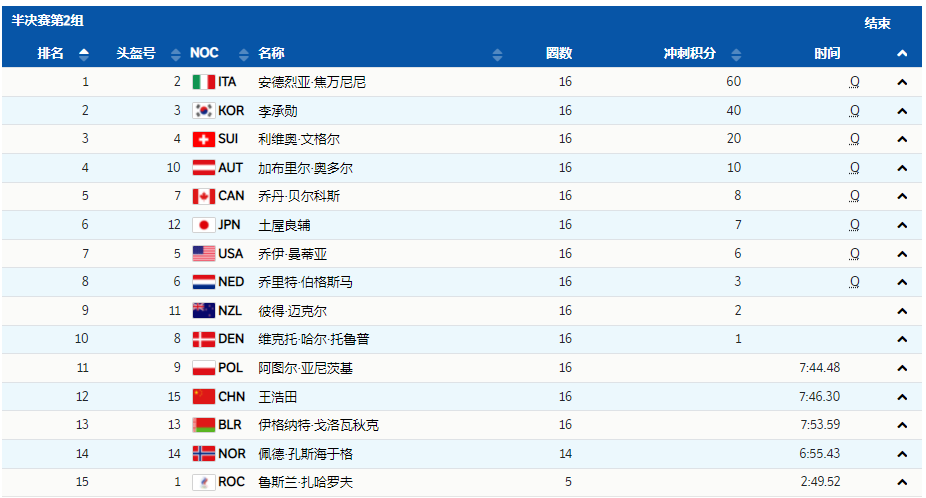Sort by 冲刺积分 column arrows
This screenshot has width=926, height=498.
pyautogui.click(x=736, y=54)
